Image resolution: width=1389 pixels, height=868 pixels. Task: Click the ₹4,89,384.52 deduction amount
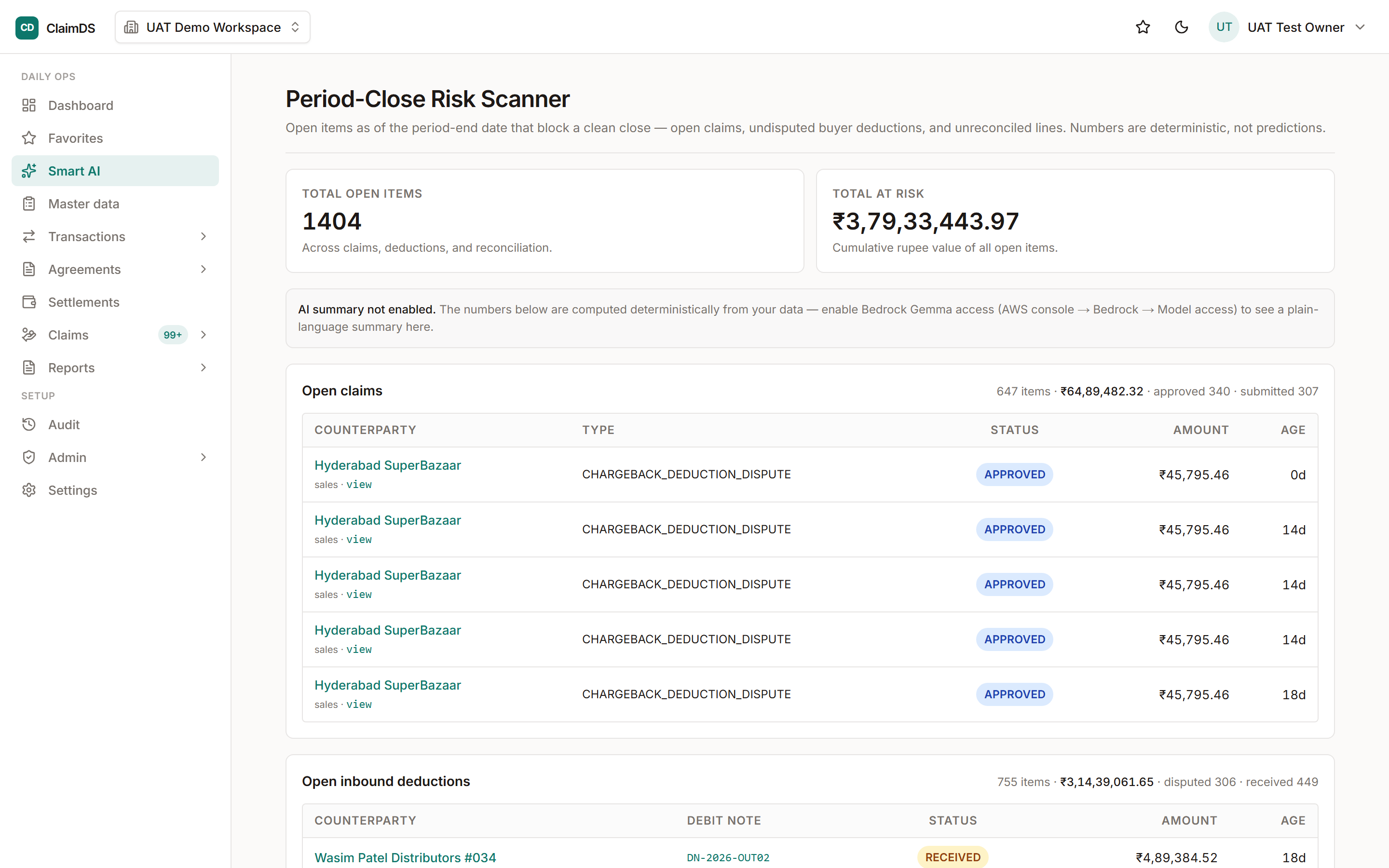coord(1177,857)
